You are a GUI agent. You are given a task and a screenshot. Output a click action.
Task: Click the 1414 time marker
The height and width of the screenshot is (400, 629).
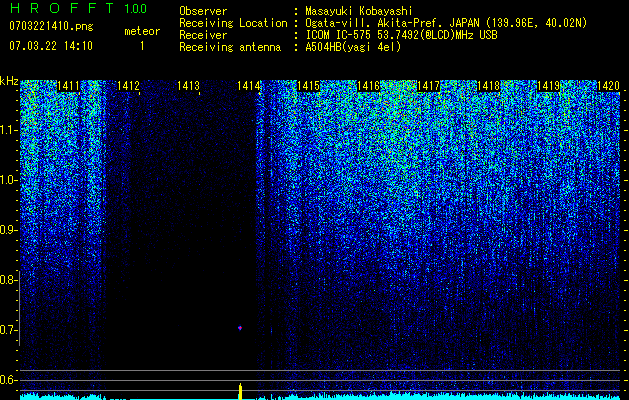click(x=248, y=86)
